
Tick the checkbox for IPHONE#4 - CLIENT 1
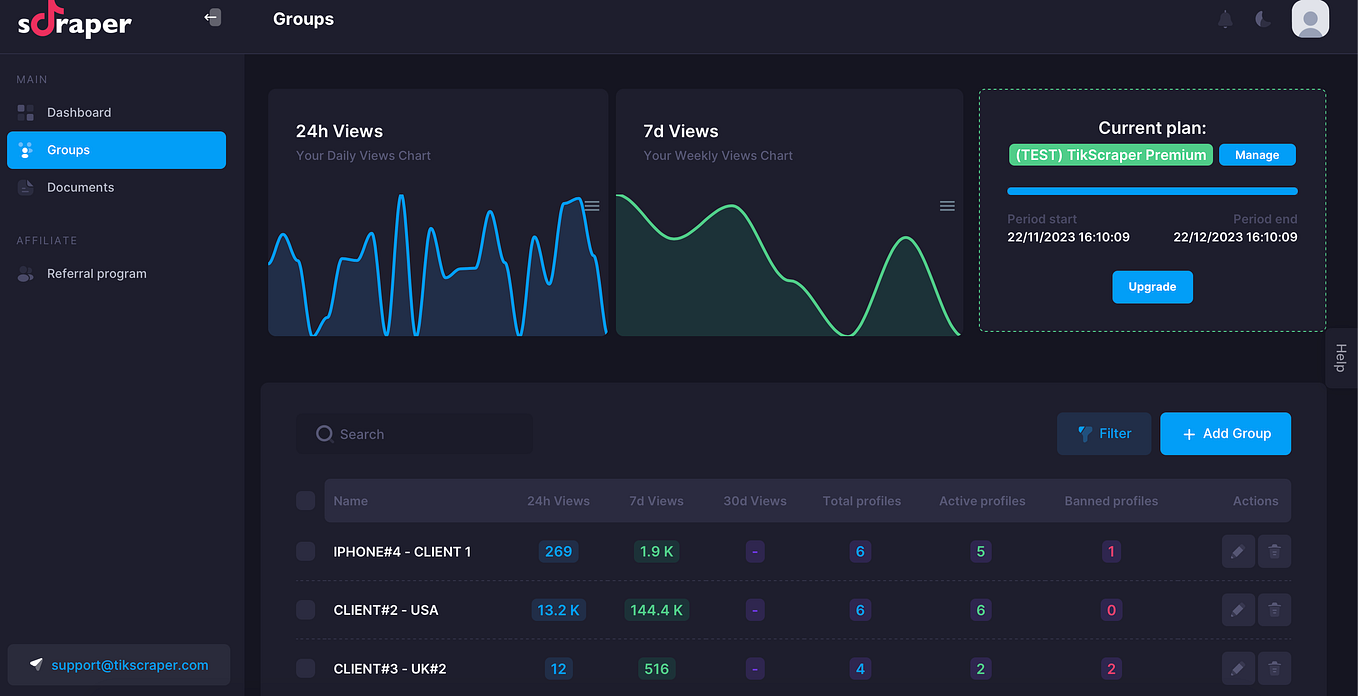click(x=306, y=551)
